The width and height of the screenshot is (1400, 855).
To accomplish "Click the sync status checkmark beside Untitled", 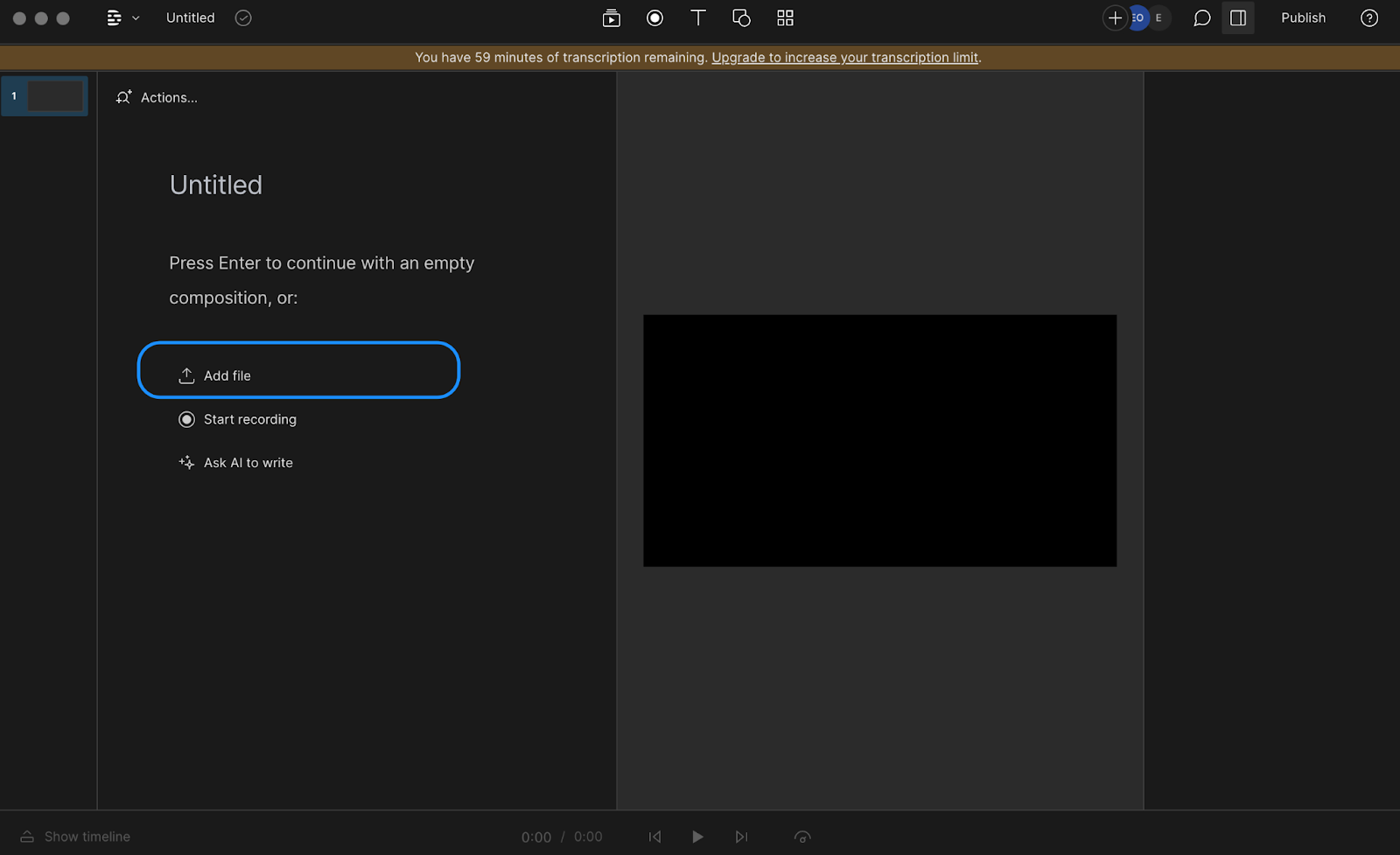I will point(242,18).
